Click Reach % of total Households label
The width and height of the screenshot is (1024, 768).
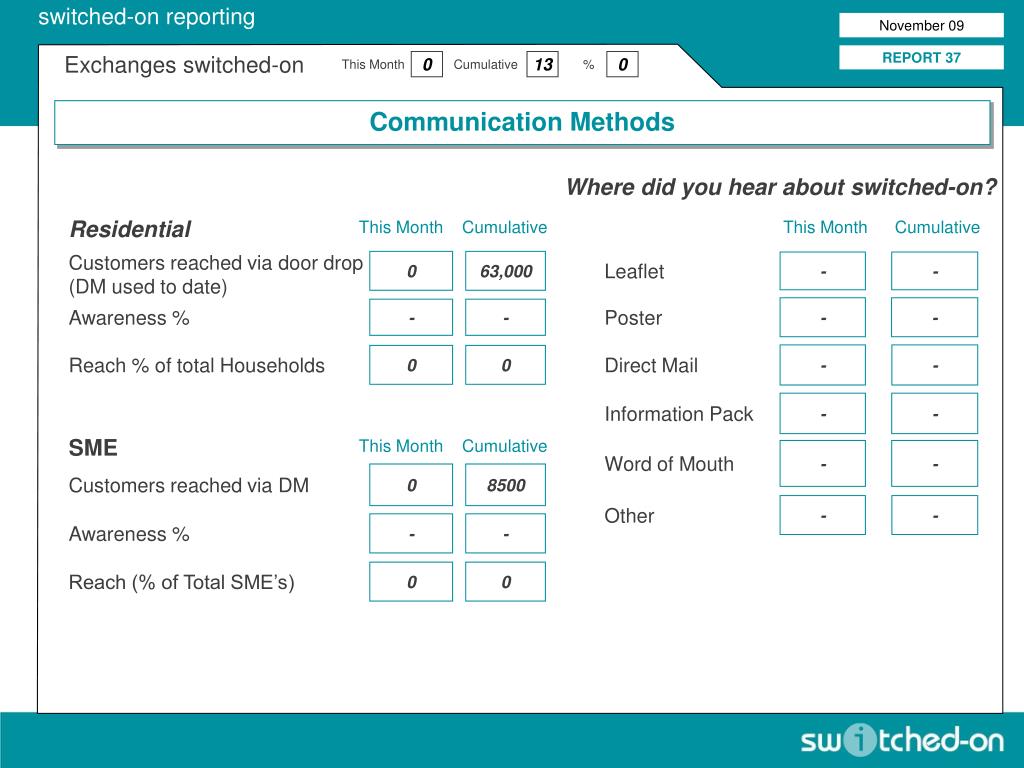(x=197, y=366)
